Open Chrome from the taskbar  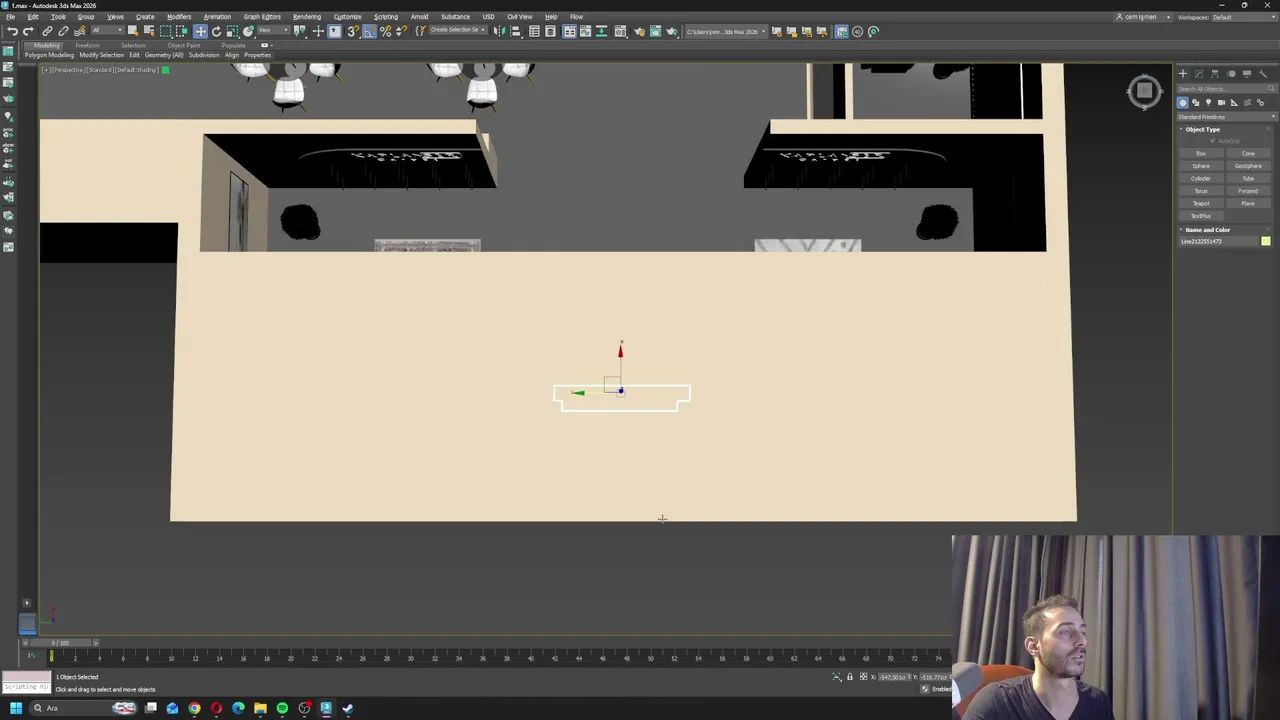194,708
